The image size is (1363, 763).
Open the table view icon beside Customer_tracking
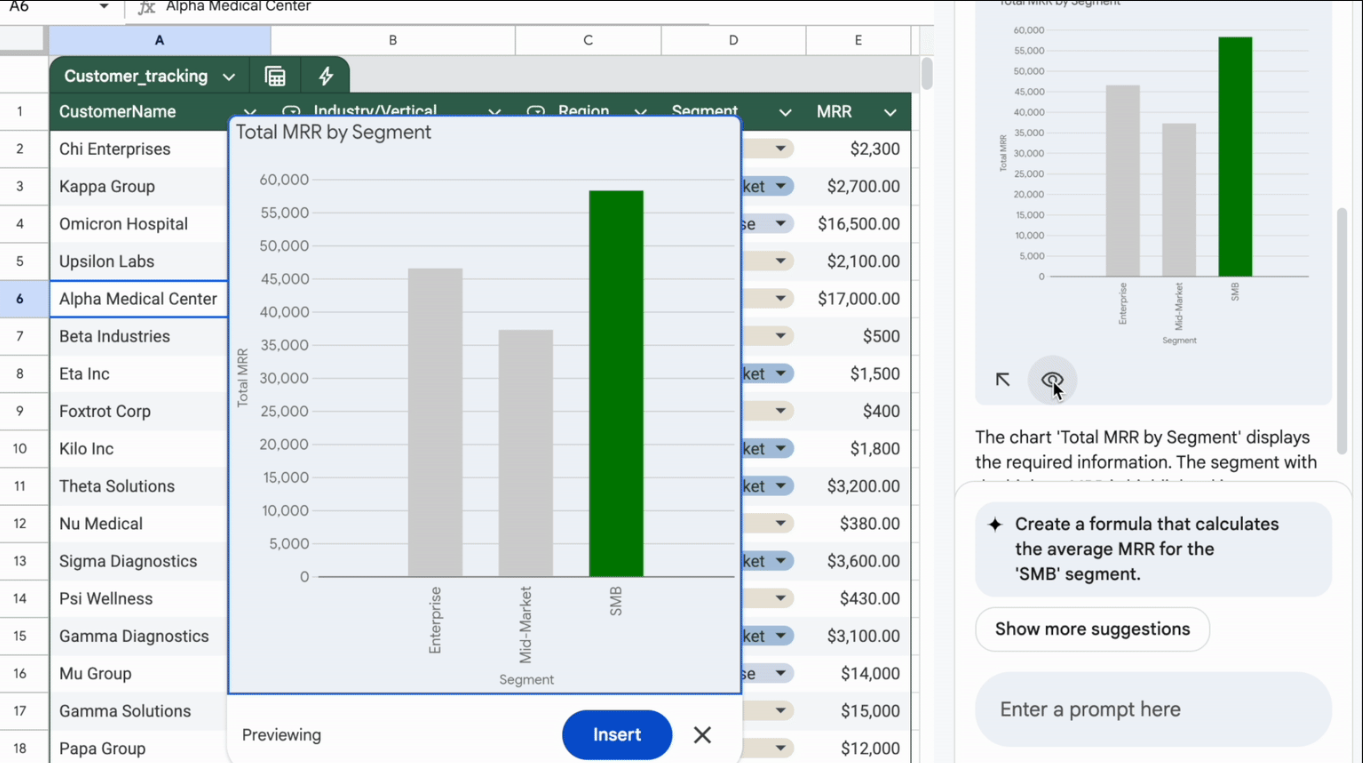(275, 76)
